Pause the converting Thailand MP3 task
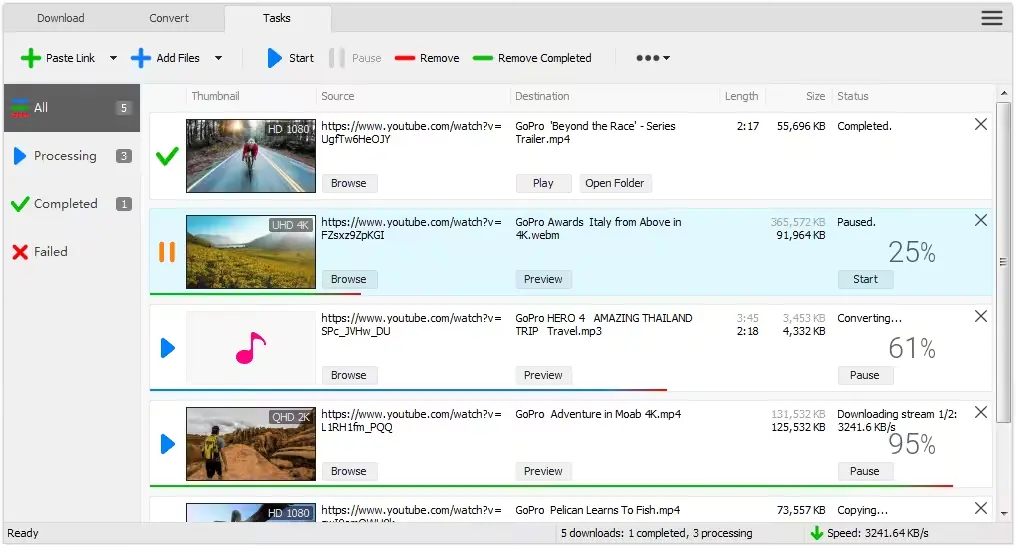Image resolution: width=1016 pixels, height=547 pixels. 865,375
